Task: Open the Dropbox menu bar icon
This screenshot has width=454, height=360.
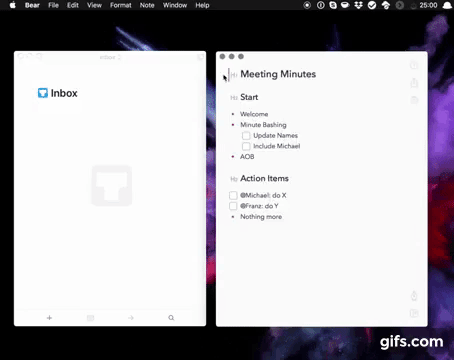Action: (x=359, y=5)
